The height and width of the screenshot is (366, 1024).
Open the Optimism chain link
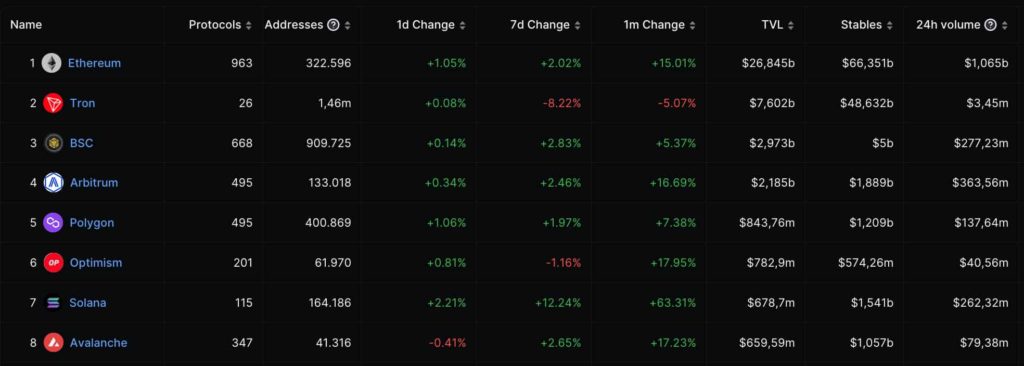(x=96, y=263)
